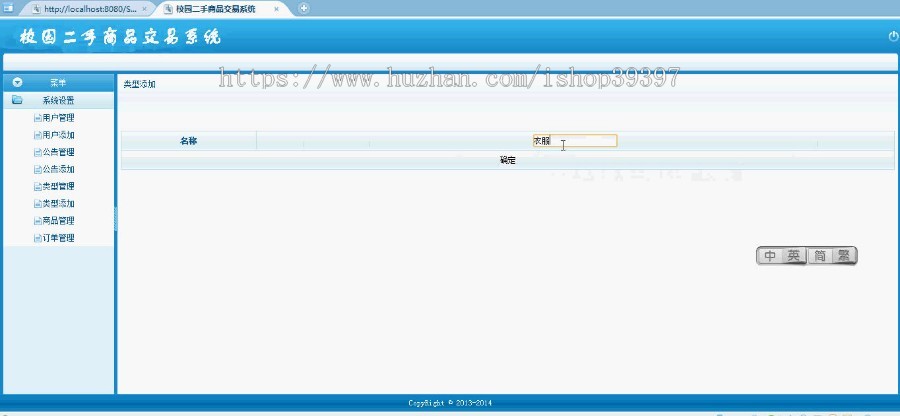This screenshot has width=900, height=416.
Task: Click the document icon beside 用户管理
Action: point(38,118)
